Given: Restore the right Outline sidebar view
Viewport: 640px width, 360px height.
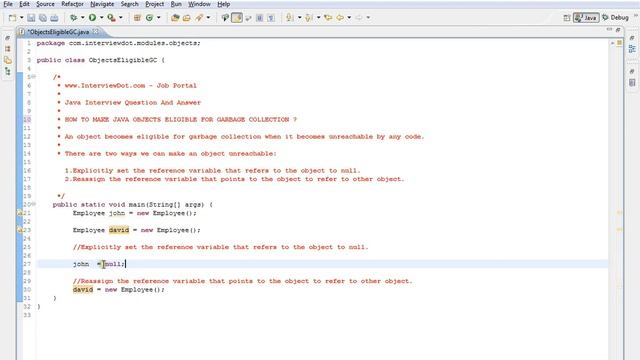Looking at the screenshot, I should coord(632,38).
